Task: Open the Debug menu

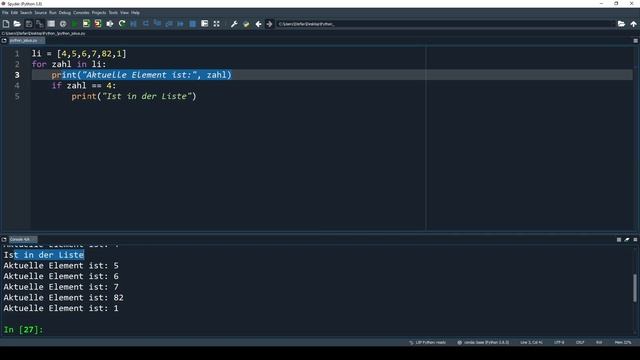Action: (64, 13)
